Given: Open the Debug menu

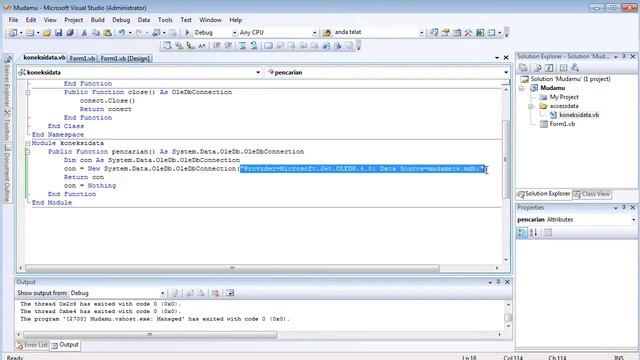Looking at the screenshot, I should tap(121, 20).
